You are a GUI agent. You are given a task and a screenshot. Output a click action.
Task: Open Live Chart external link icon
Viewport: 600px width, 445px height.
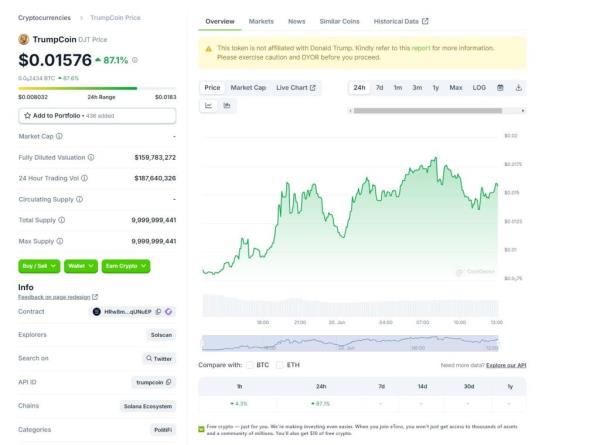pos(313,88)
